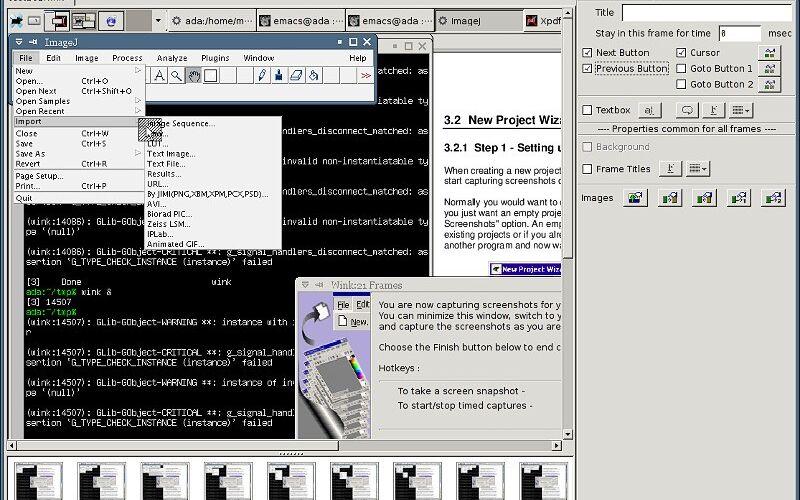
Task: Open font settings in the Textbox row
Action: (x=714, y=110)
